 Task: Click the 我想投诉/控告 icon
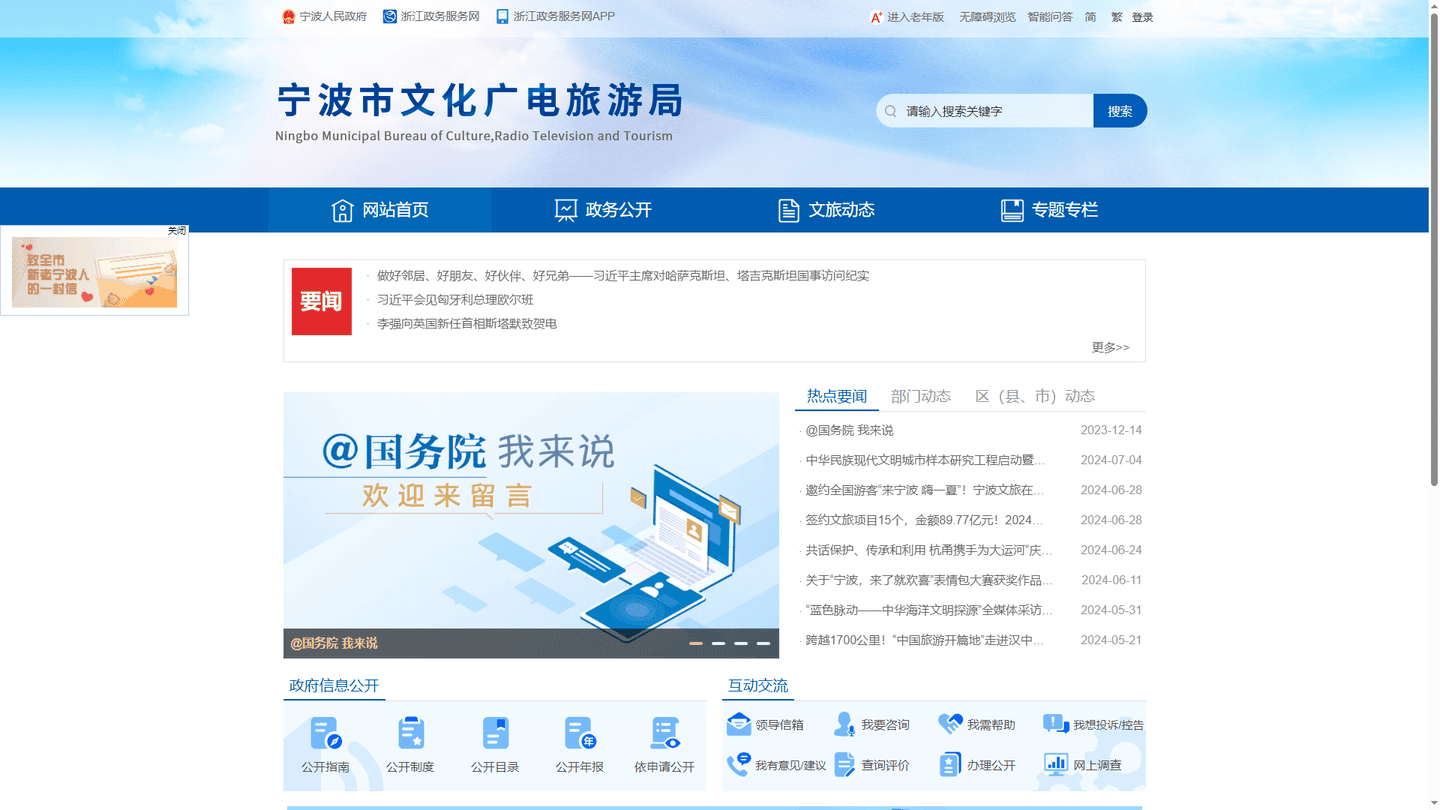(x=1056, y=724)
